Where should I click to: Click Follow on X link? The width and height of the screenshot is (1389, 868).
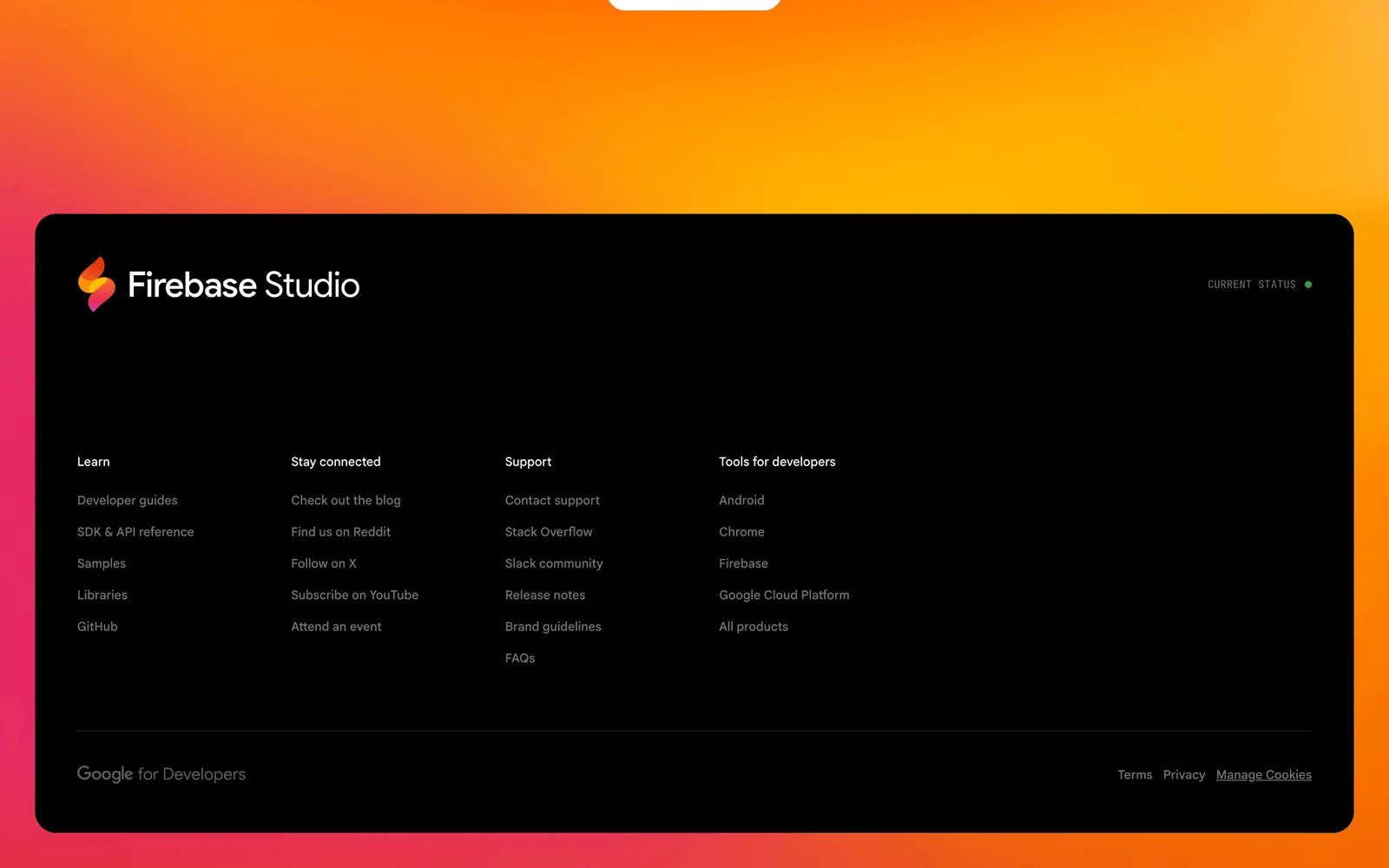click(324, 563)
